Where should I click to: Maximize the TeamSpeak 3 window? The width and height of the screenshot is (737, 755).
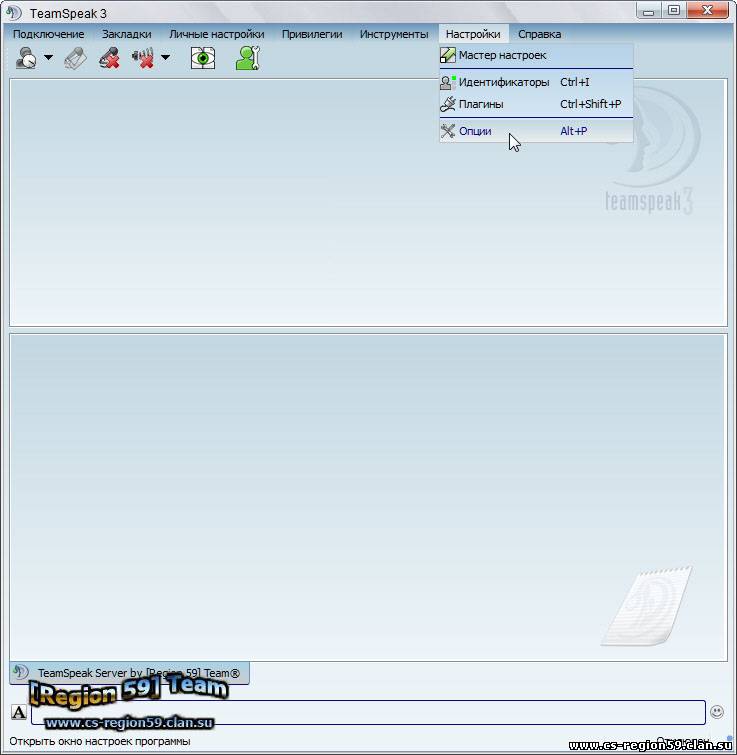(x=674, y=11)
